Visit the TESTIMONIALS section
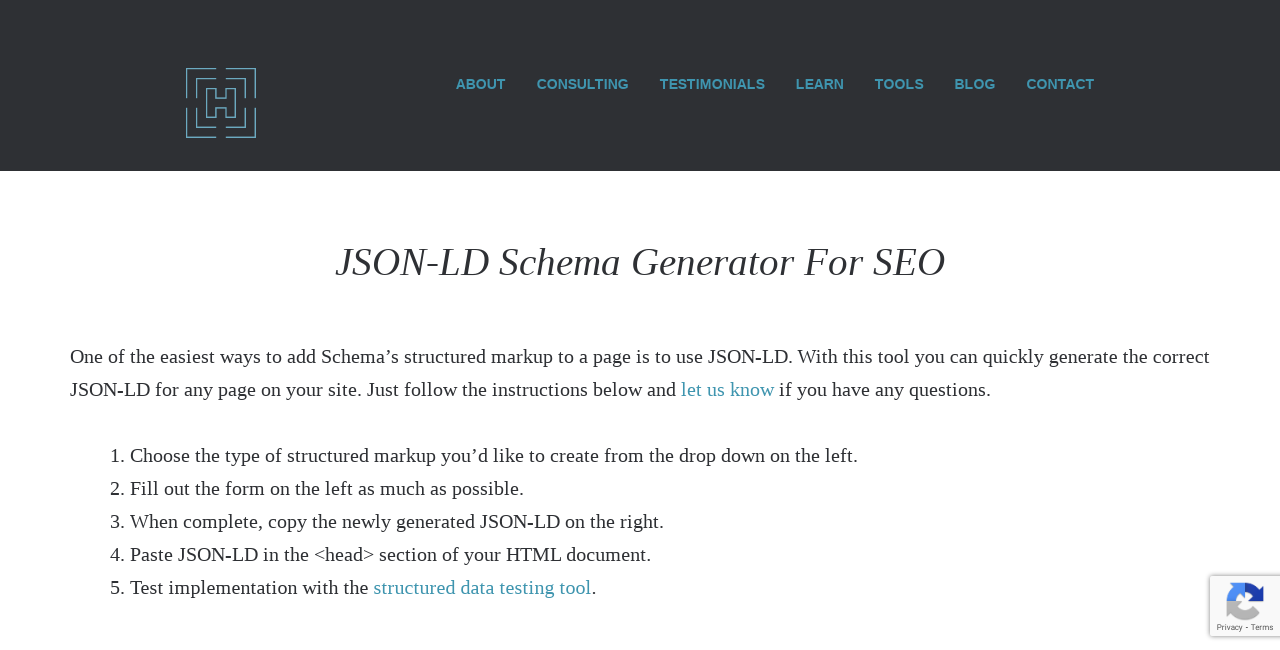1280x650 pixels. [712, 83]
